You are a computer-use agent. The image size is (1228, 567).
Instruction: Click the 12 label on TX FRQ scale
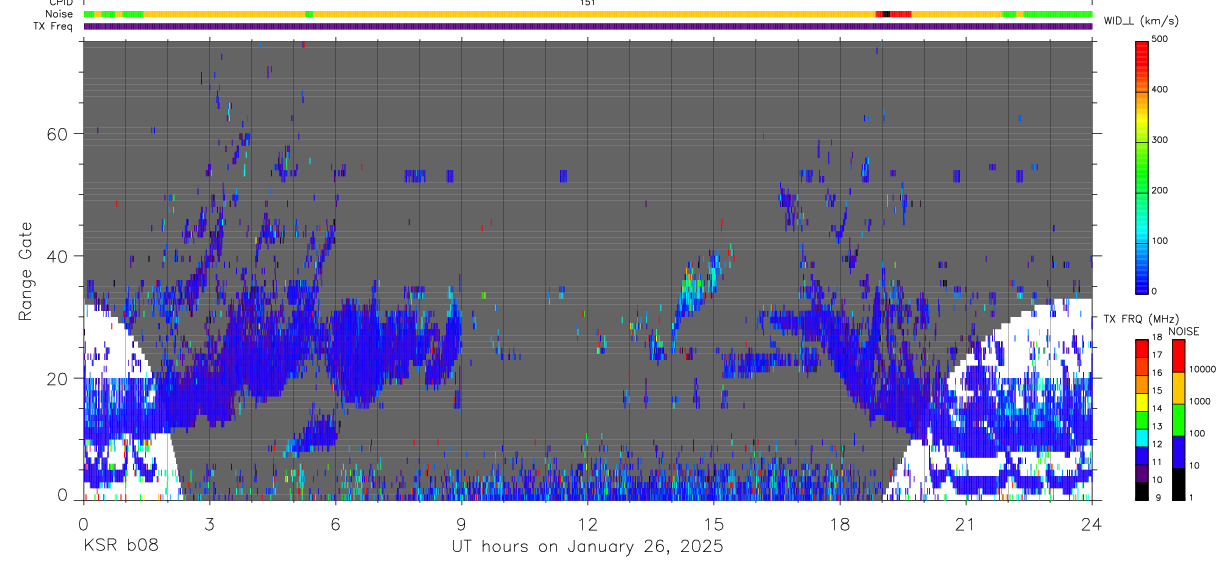point(1157,444)
